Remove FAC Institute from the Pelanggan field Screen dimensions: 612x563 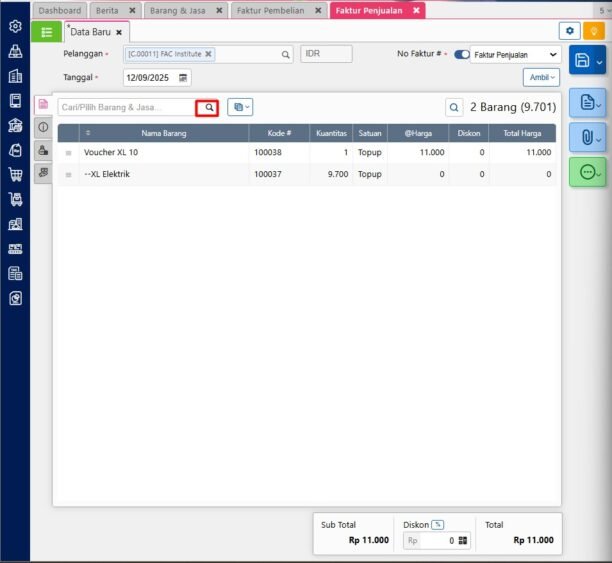(x=208, y=55)
